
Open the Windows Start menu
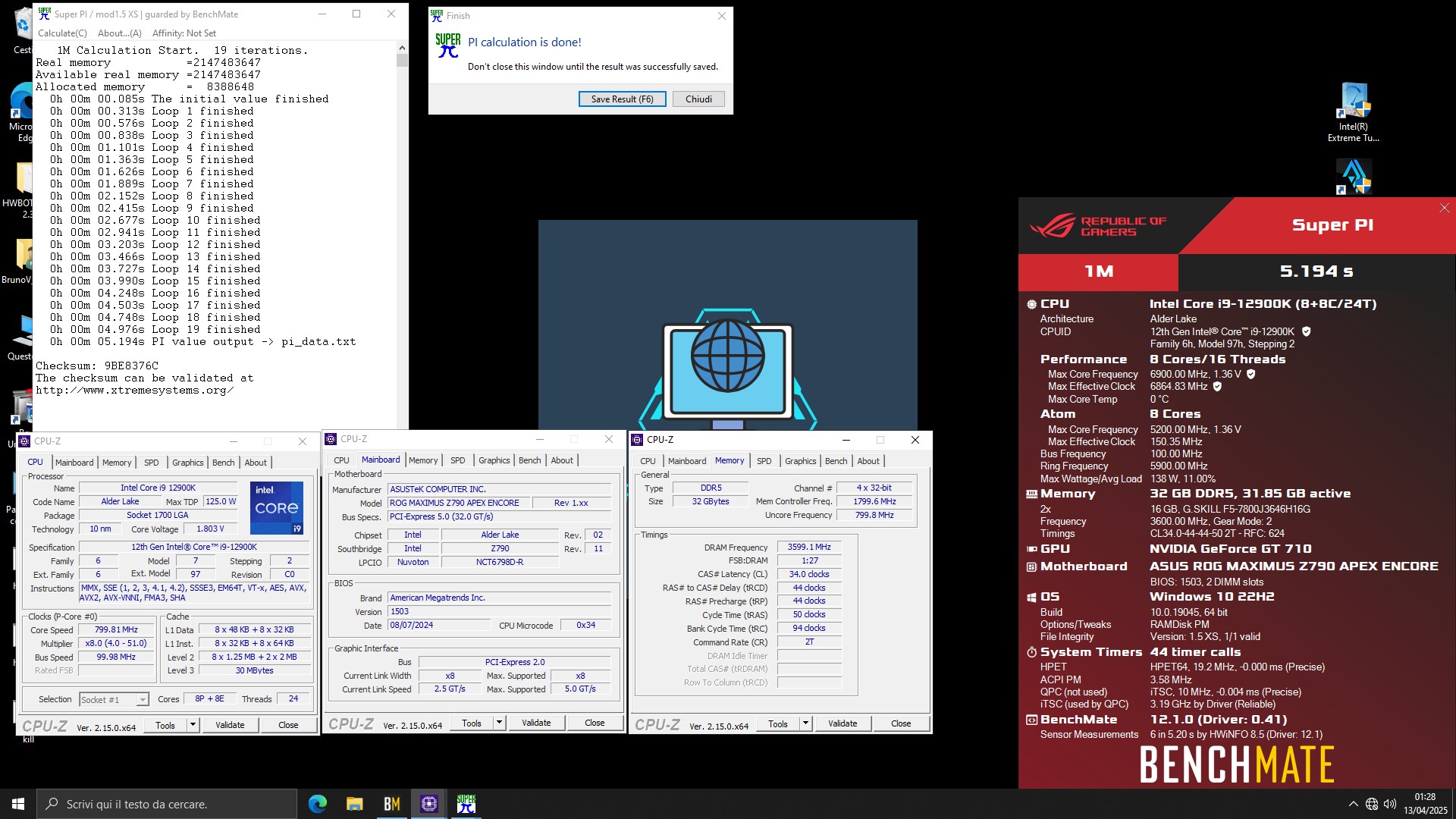(x=18, y=804)
